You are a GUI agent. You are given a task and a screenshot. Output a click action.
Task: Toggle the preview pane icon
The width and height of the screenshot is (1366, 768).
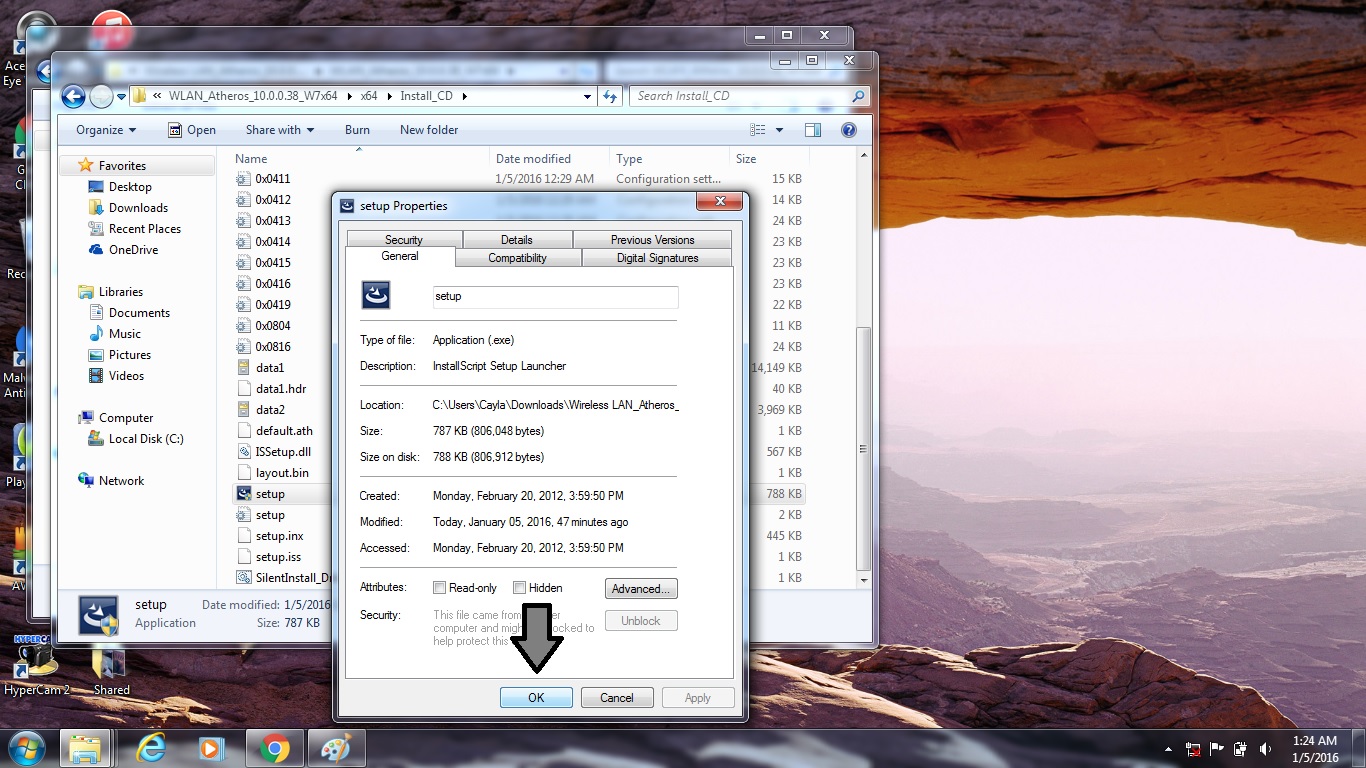[812, 130]
